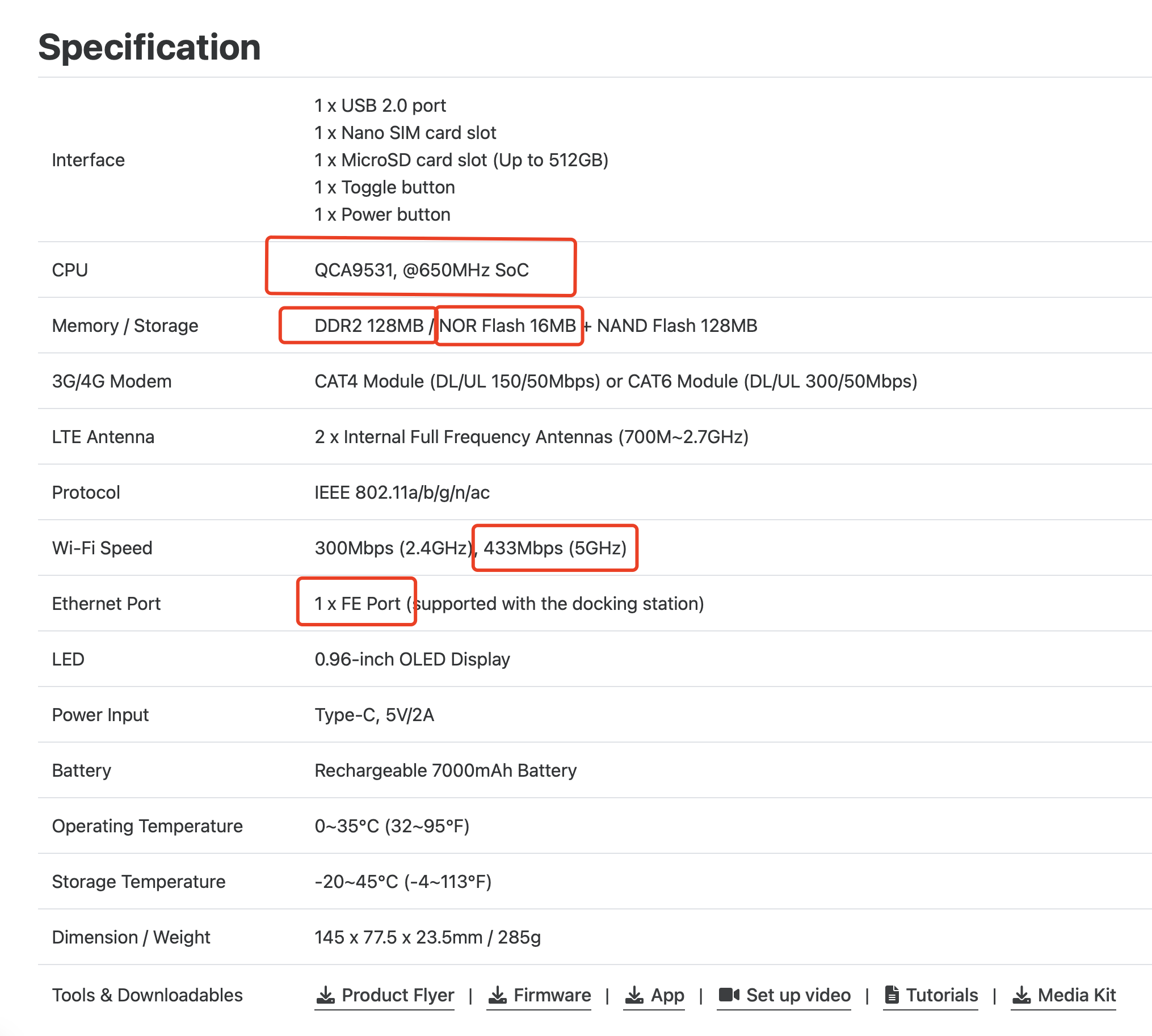Image resolution: width=1152 pixels, height=1036 pixels.
Task: Open the Set up video link
Action: click(798, 995)
